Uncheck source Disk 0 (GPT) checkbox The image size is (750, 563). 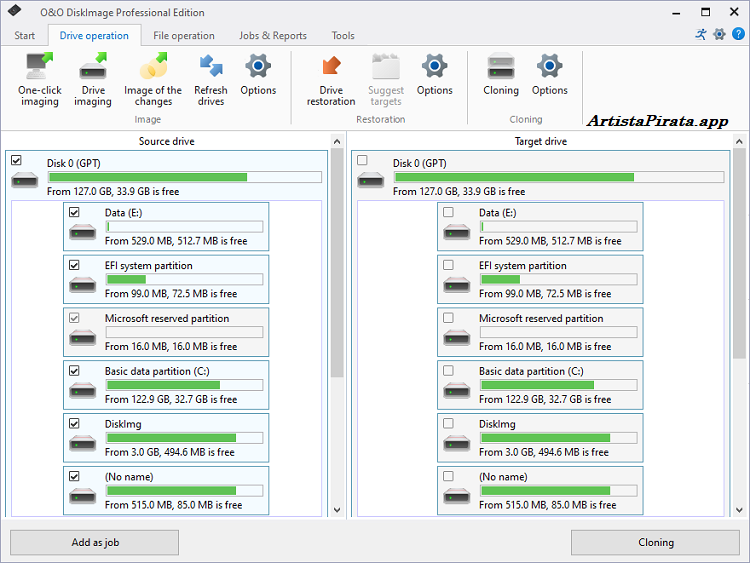coord(16,160)
